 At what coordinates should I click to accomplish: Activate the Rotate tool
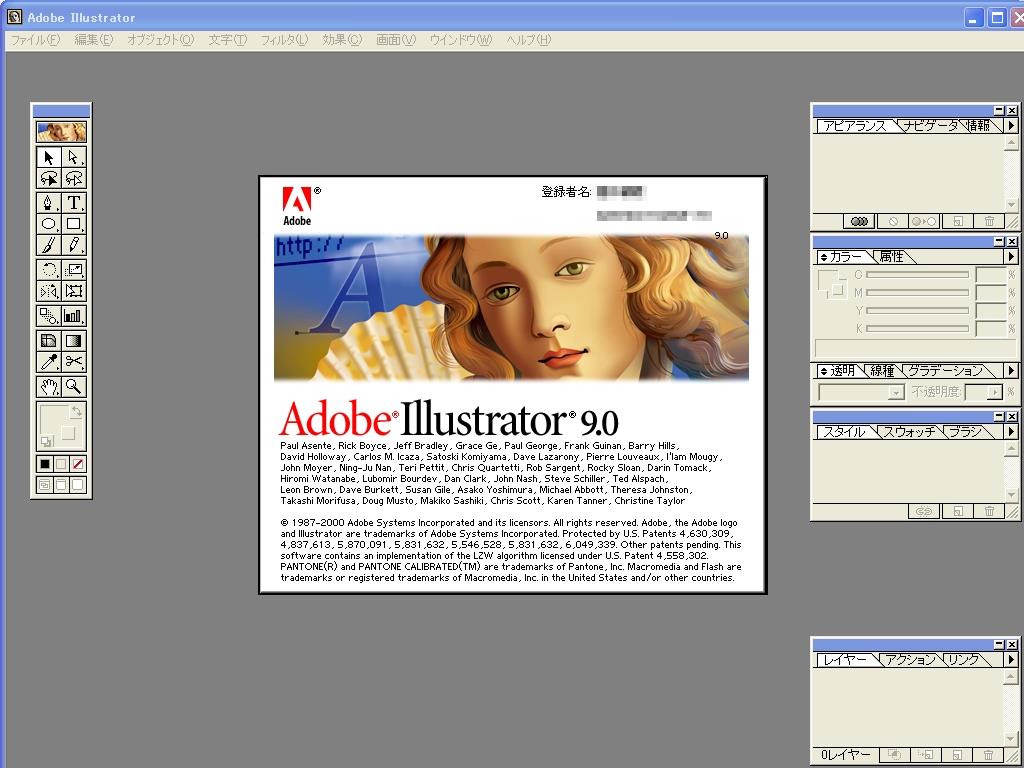point(48,269)
